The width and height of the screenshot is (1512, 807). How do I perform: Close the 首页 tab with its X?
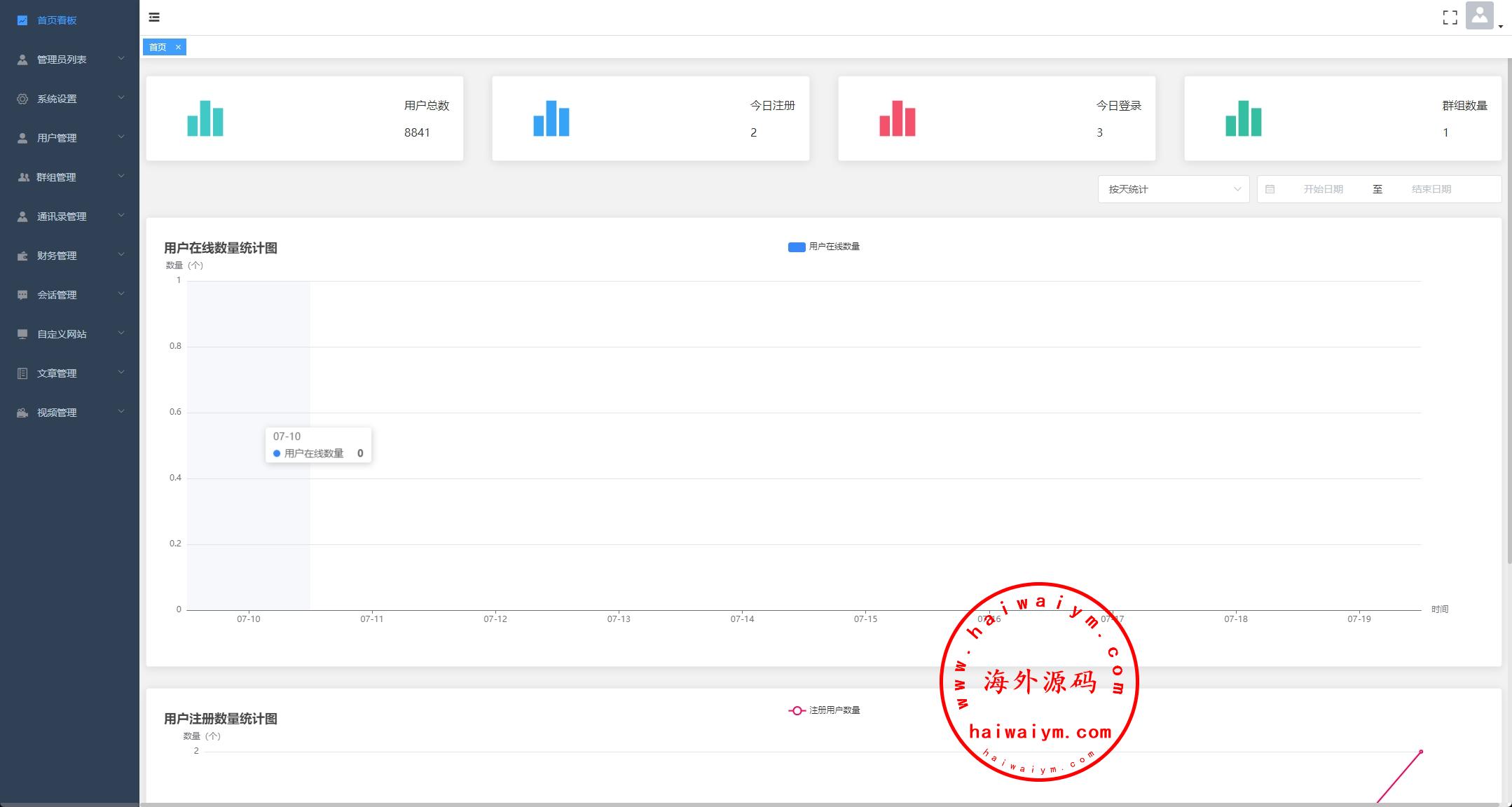click(x=178, y=47)
